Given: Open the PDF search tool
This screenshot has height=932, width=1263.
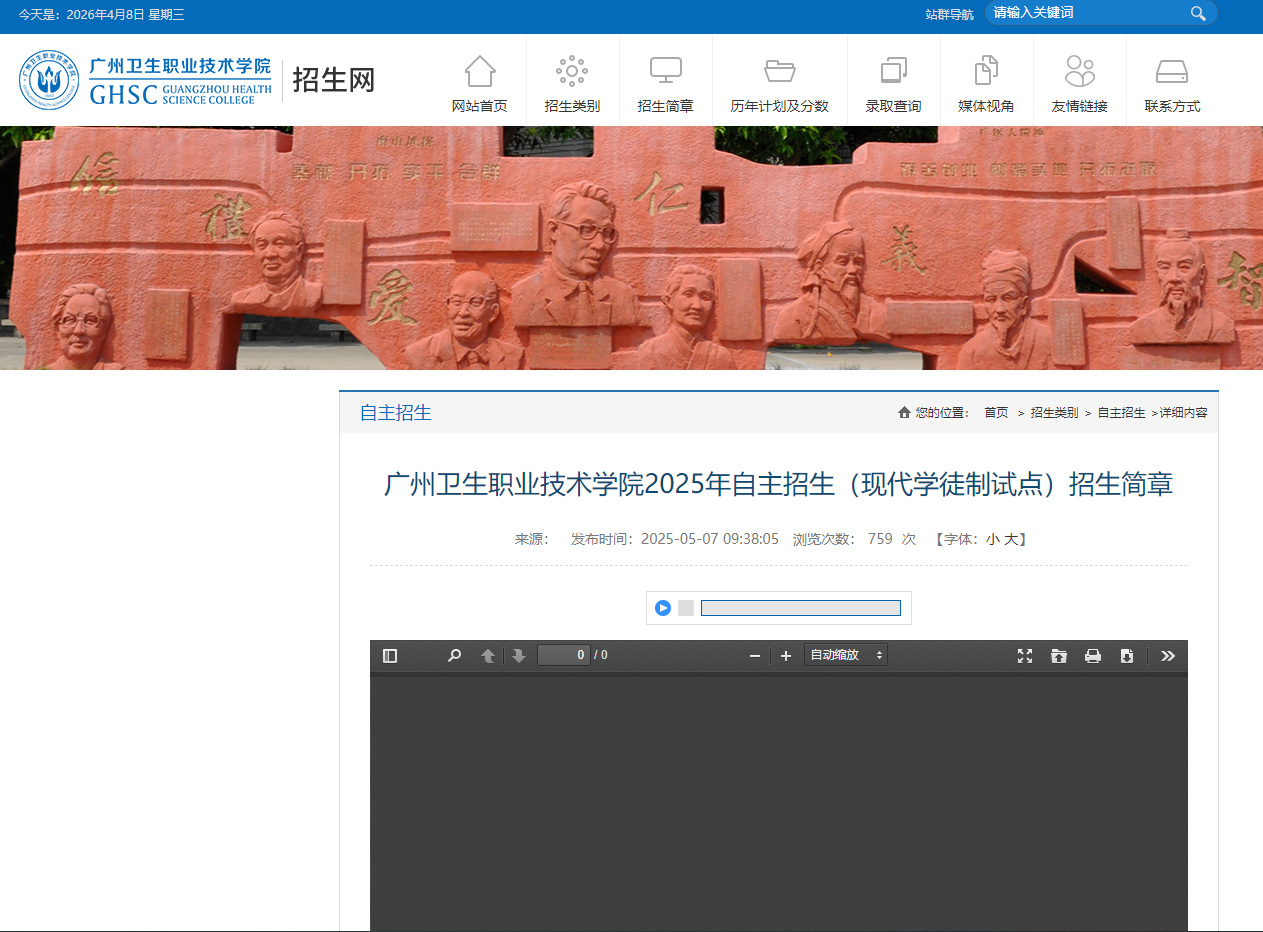Looking at the screenshot, I should [454, 655].
